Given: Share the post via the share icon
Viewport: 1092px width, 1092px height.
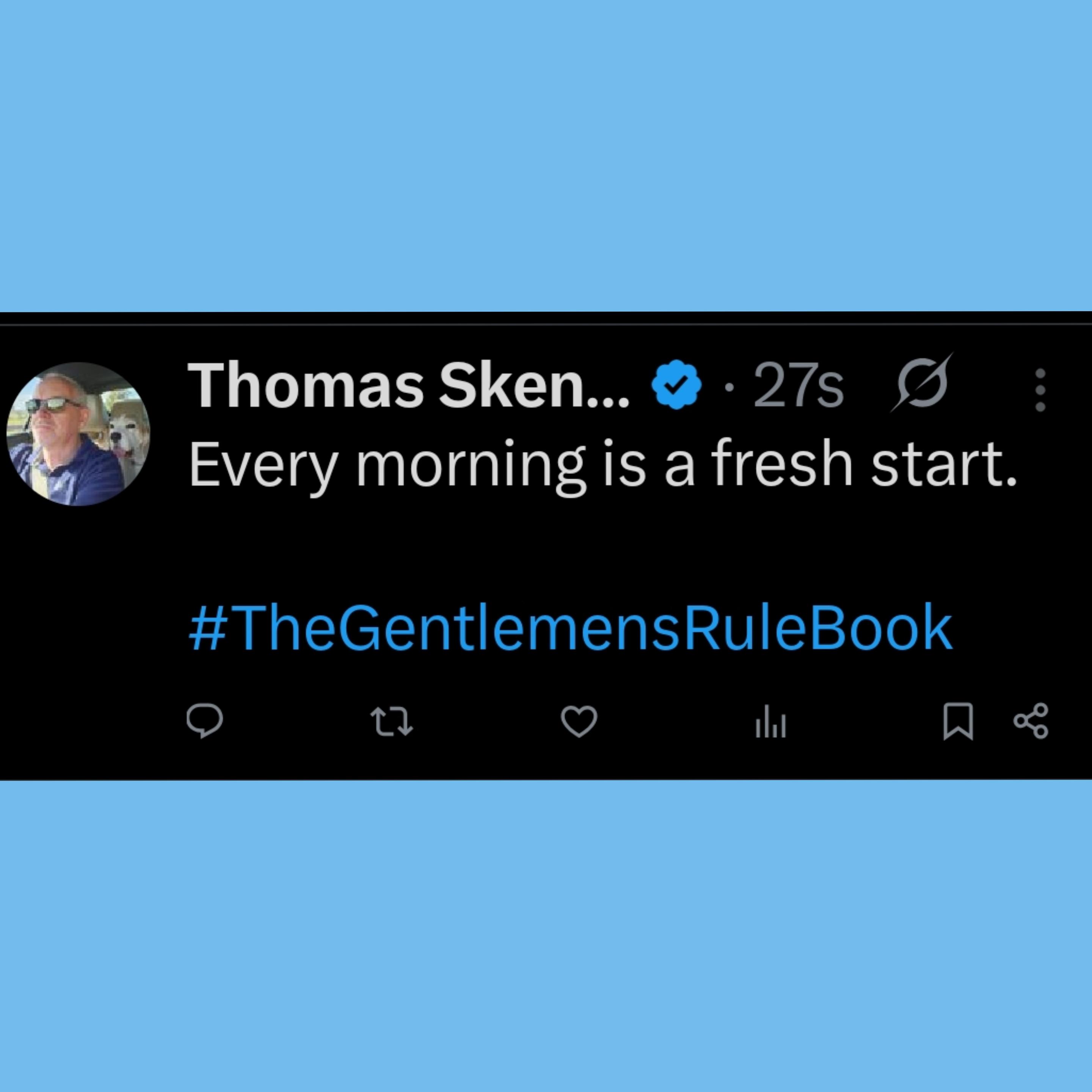Looking at the screenshot, I should (x=1031, y=721).
